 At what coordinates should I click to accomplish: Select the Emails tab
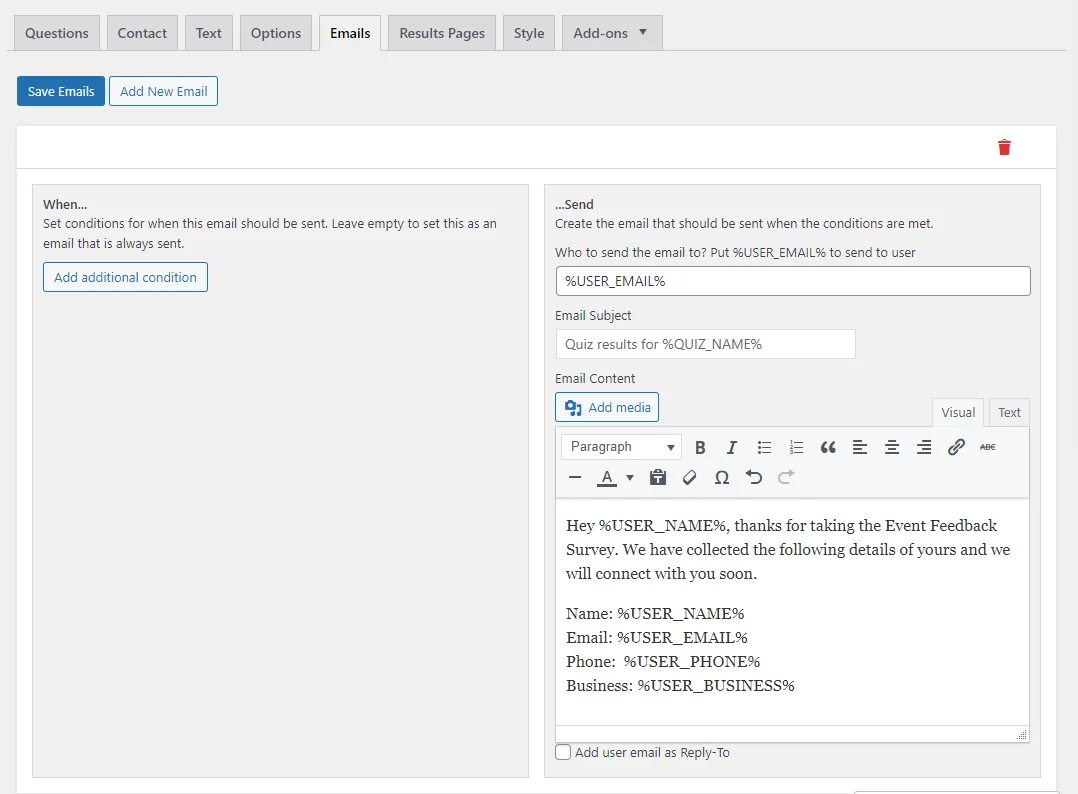[x=350, y=33]
